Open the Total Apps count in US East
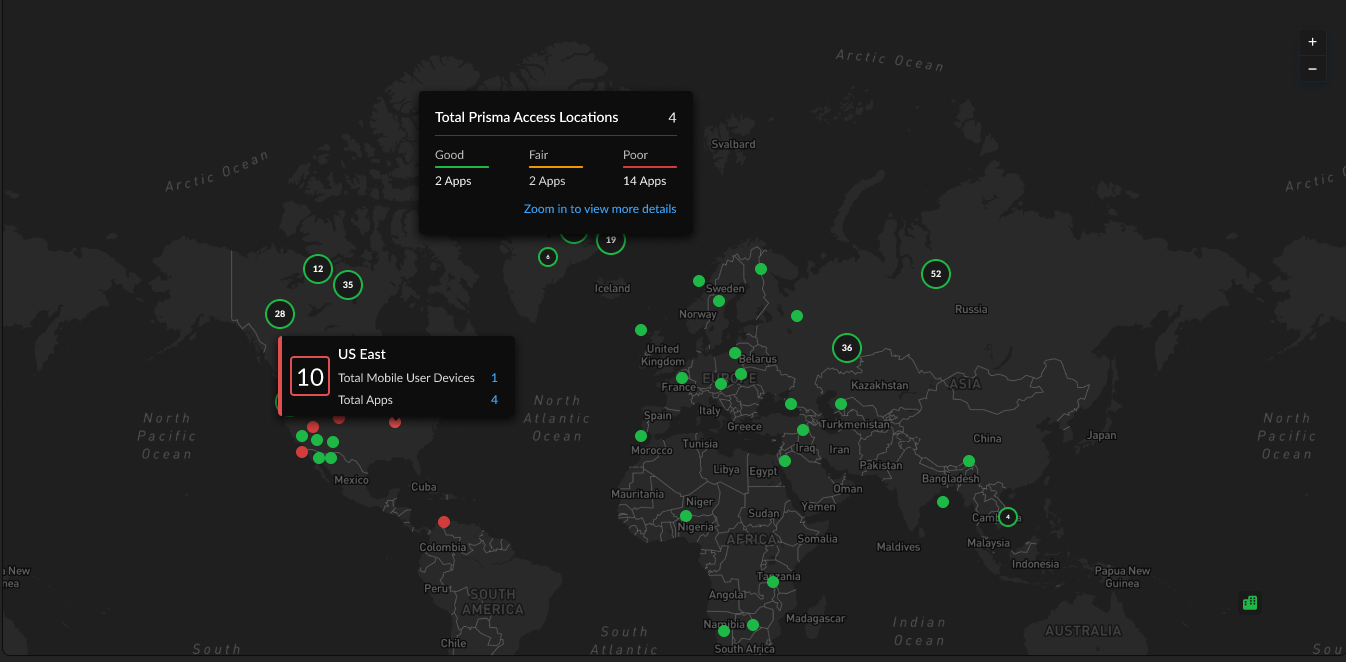Image resolution: width=1346 pixels, height=662 pixels. tap(494, 400)
